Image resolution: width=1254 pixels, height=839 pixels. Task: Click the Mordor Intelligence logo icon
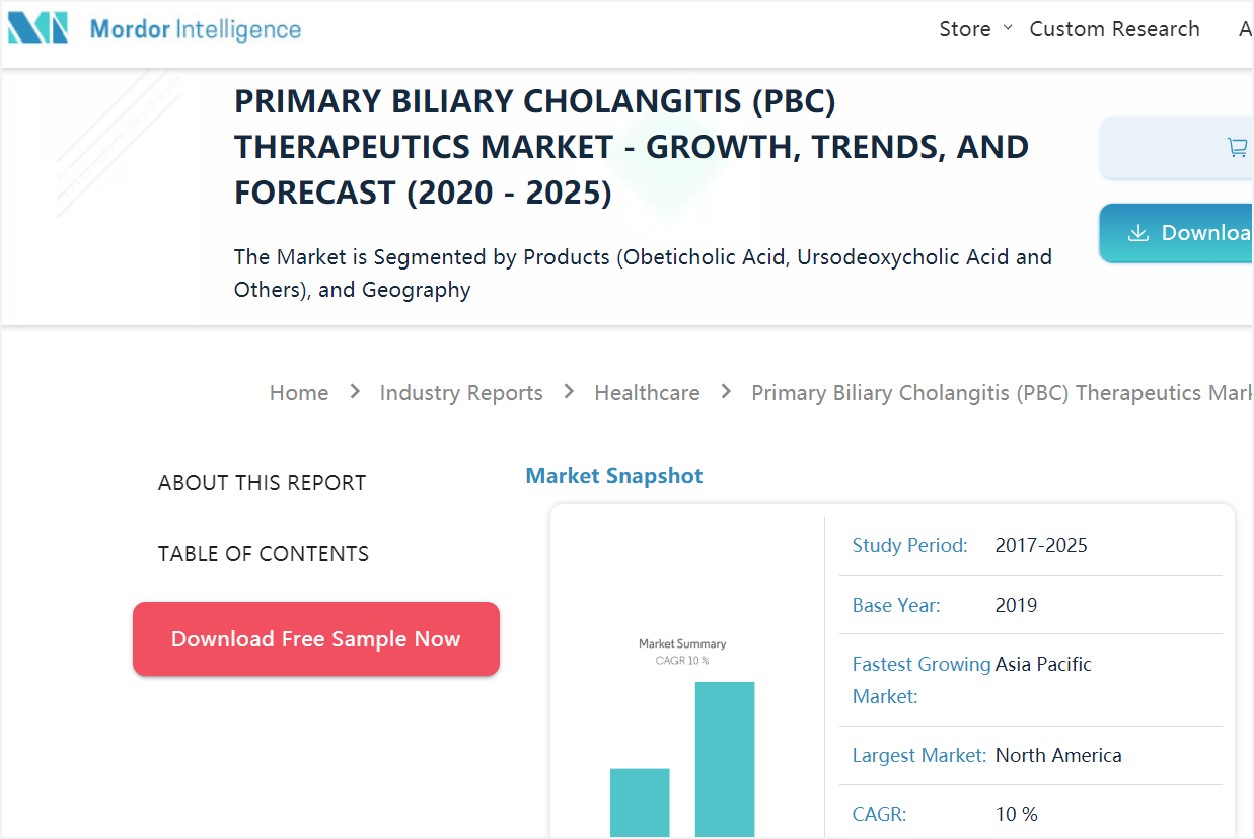click(38, 28)
